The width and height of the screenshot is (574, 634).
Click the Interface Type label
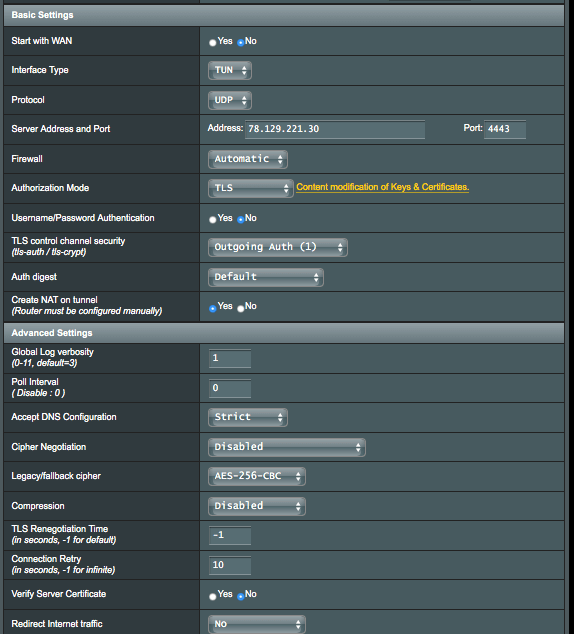[x=40, y=70]
